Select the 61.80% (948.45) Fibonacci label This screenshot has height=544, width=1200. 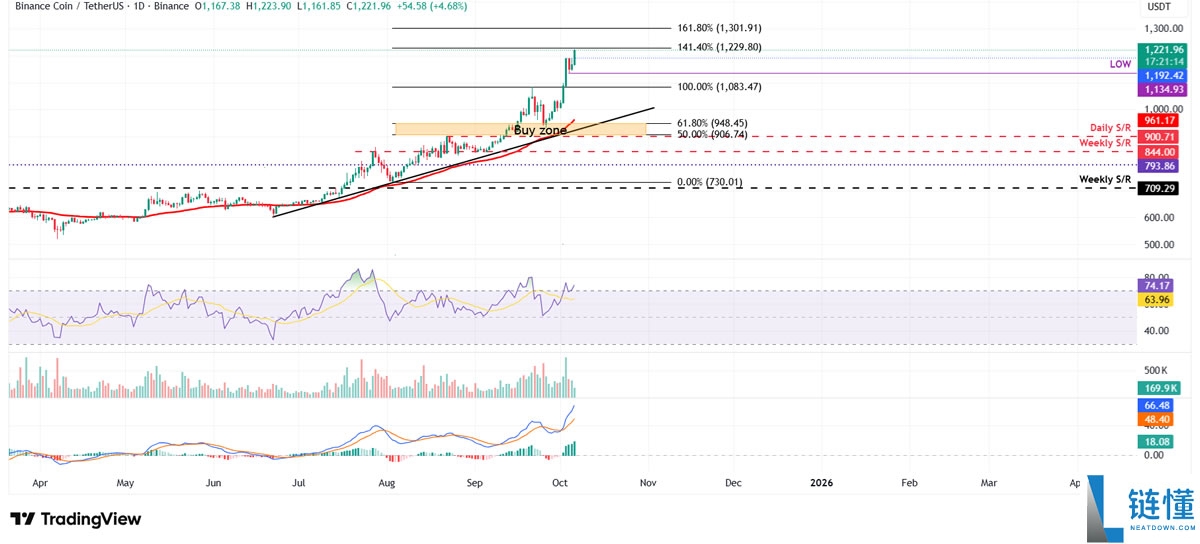713,124
